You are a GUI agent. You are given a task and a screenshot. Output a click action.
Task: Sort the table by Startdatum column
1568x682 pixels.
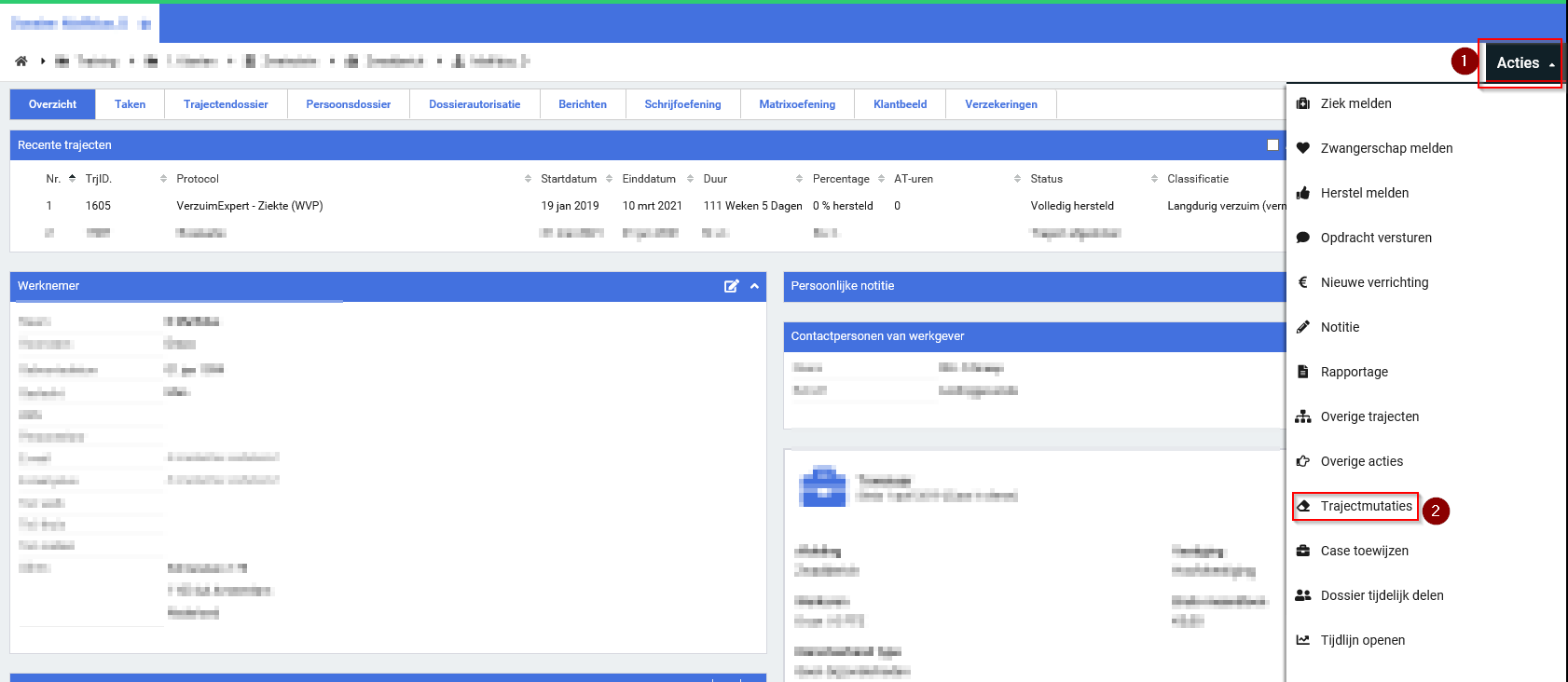pos(569,179)
